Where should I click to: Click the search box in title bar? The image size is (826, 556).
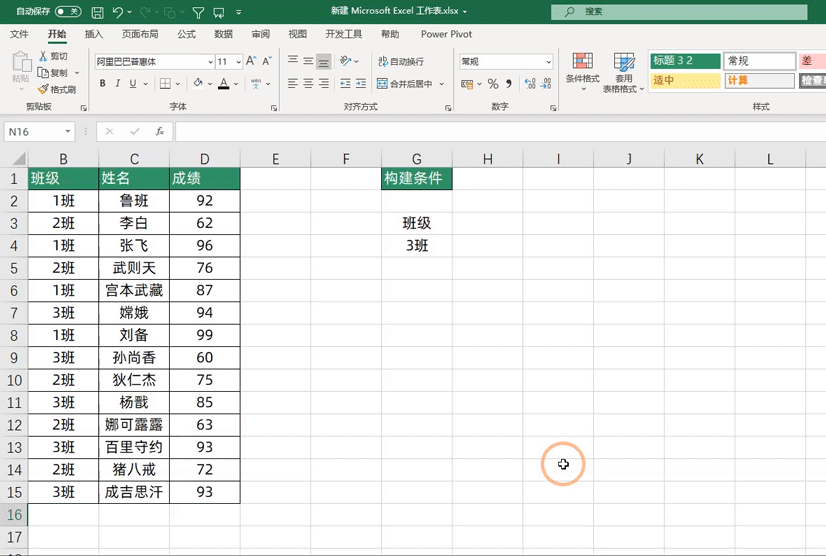678,12
